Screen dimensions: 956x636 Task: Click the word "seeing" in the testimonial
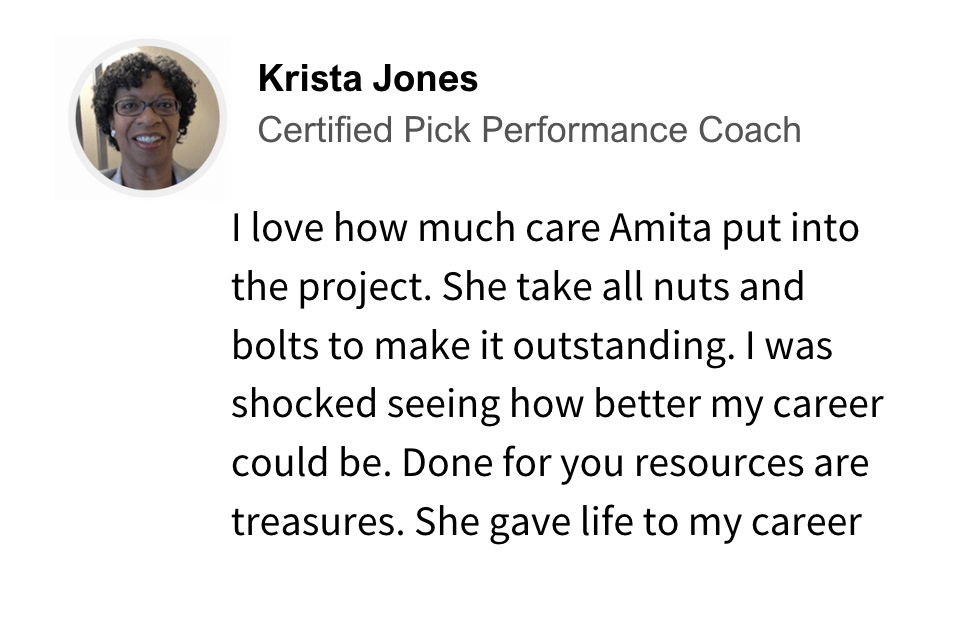coord(443,406)
